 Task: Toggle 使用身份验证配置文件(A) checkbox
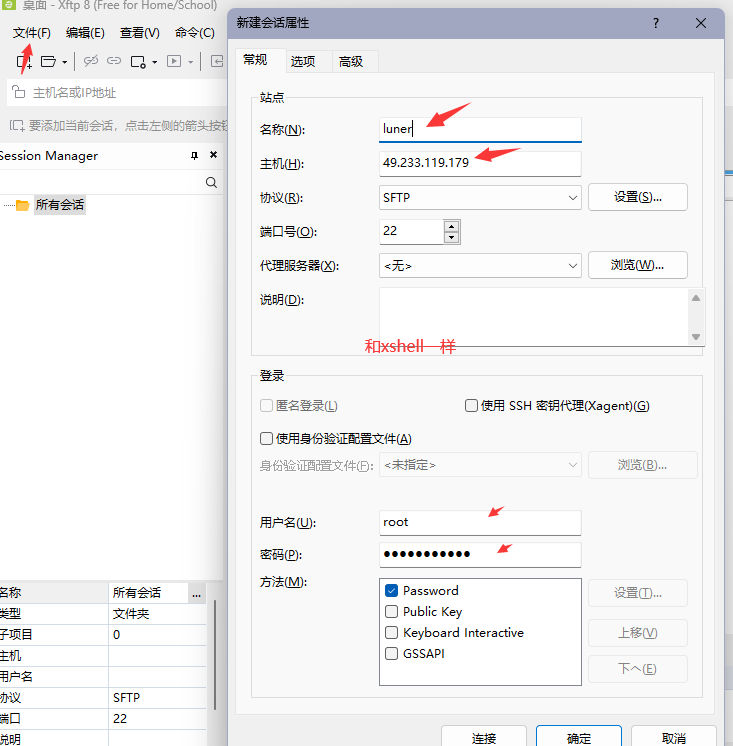(266, 438)
